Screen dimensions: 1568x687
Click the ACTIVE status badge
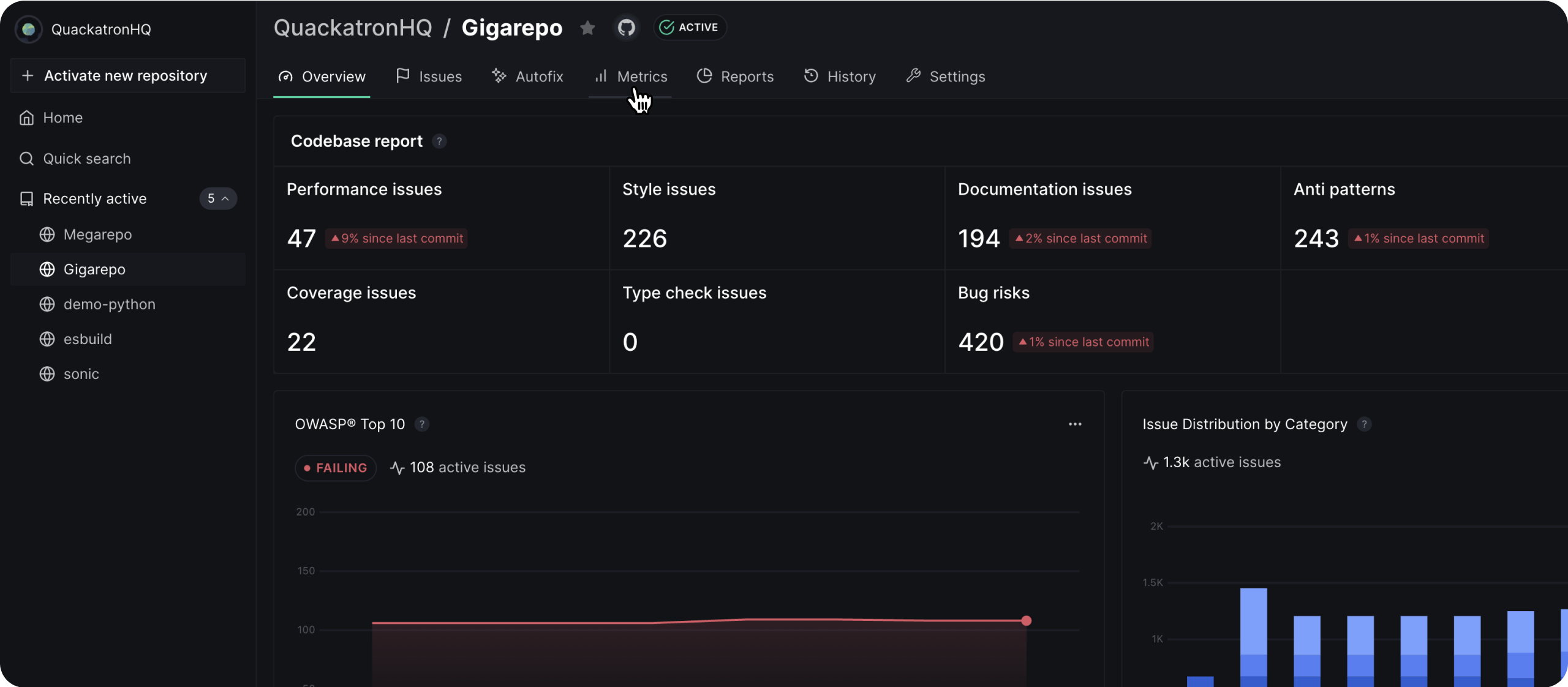coord(690,28)
